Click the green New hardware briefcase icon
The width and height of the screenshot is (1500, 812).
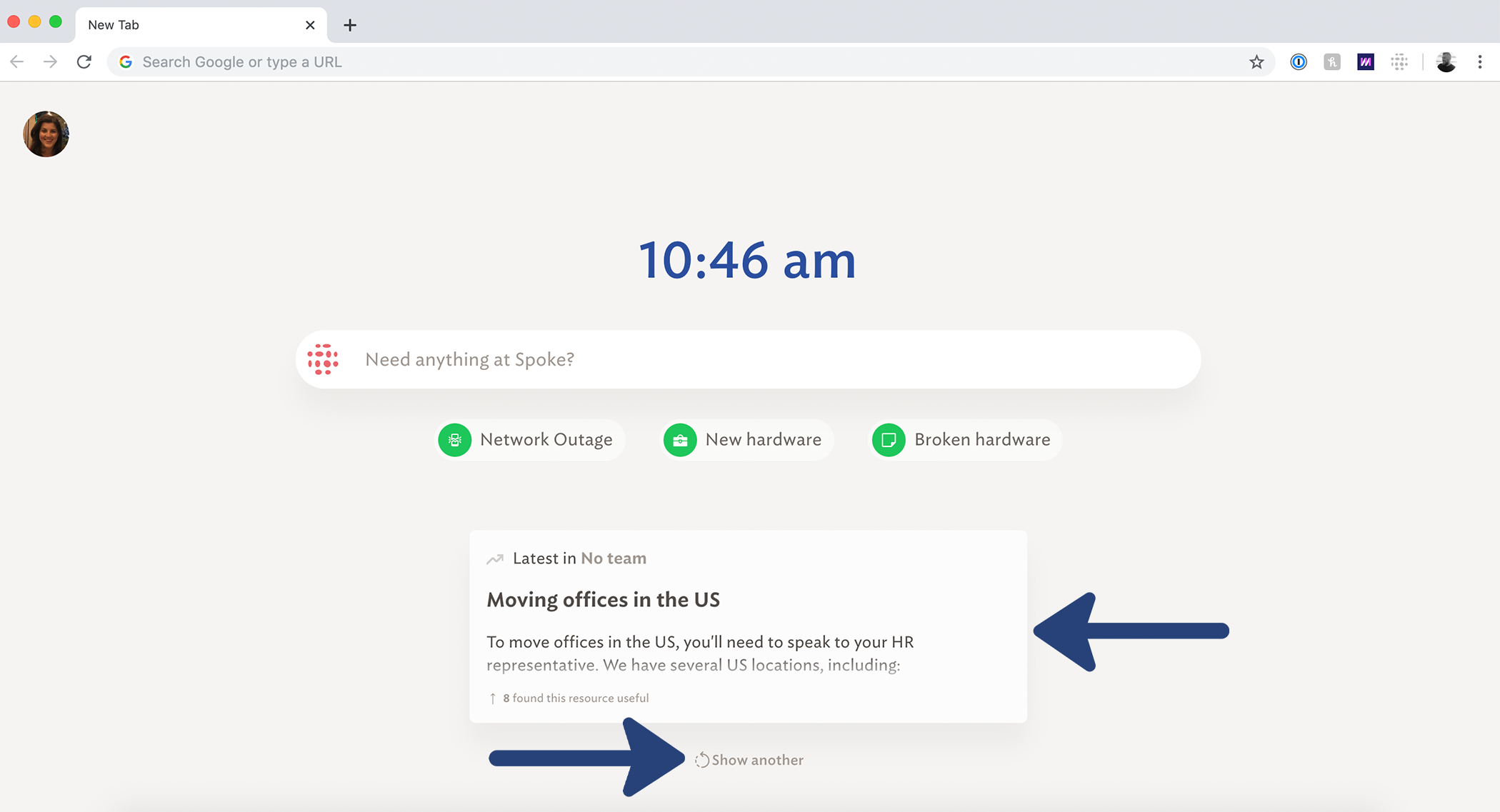(x=680, y=440)
